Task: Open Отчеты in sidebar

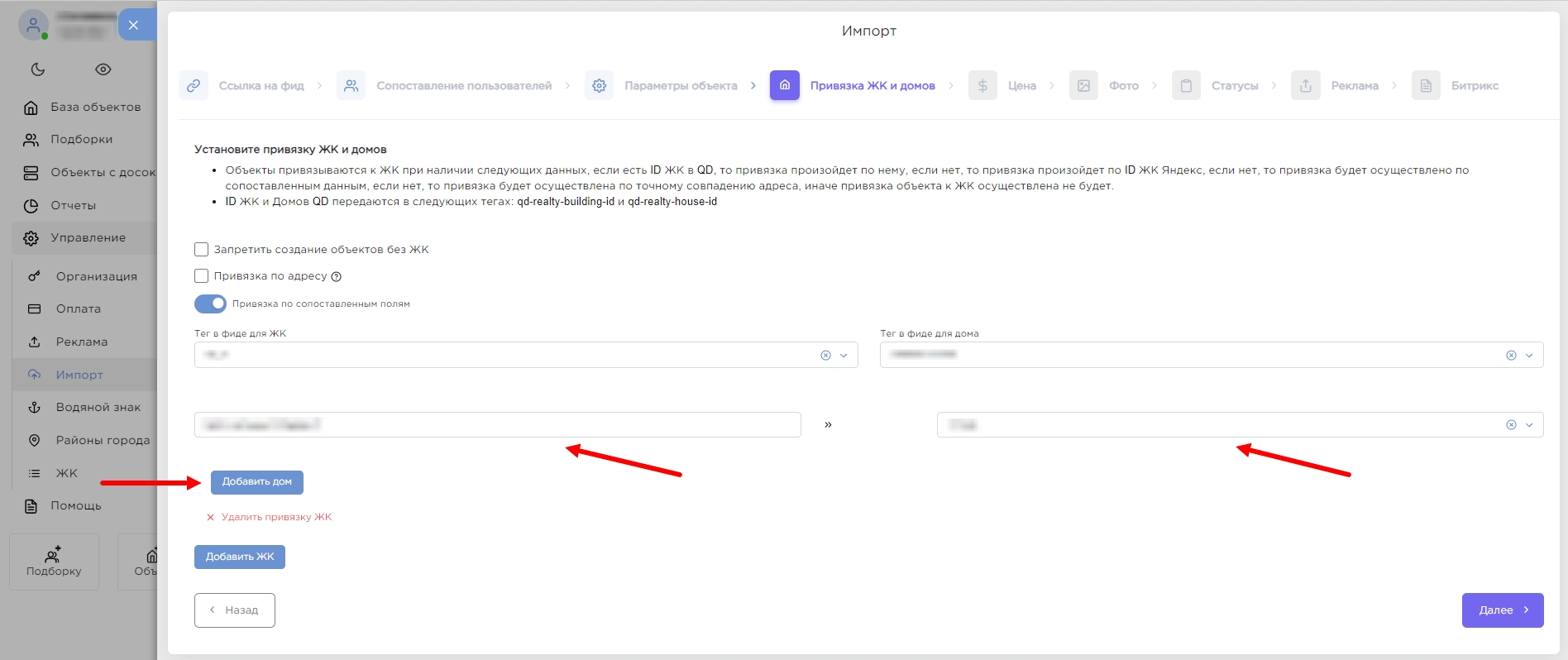Action: (84, 205)
